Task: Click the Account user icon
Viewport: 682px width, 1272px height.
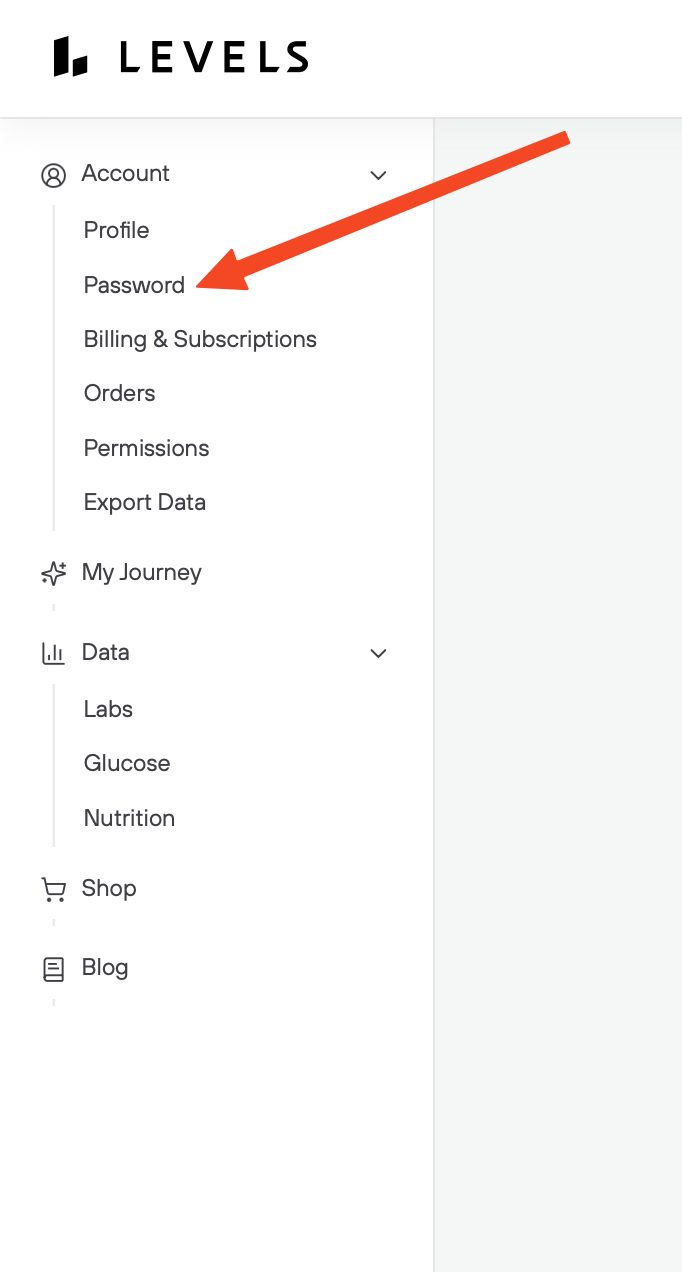Action: (53, 175)
